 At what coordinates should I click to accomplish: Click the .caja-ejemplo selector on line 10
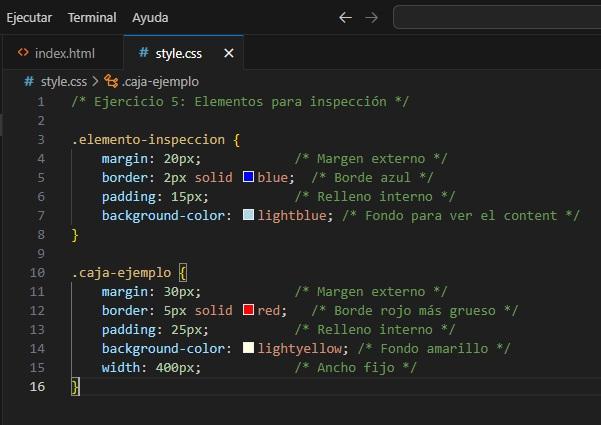click(121, 273)
